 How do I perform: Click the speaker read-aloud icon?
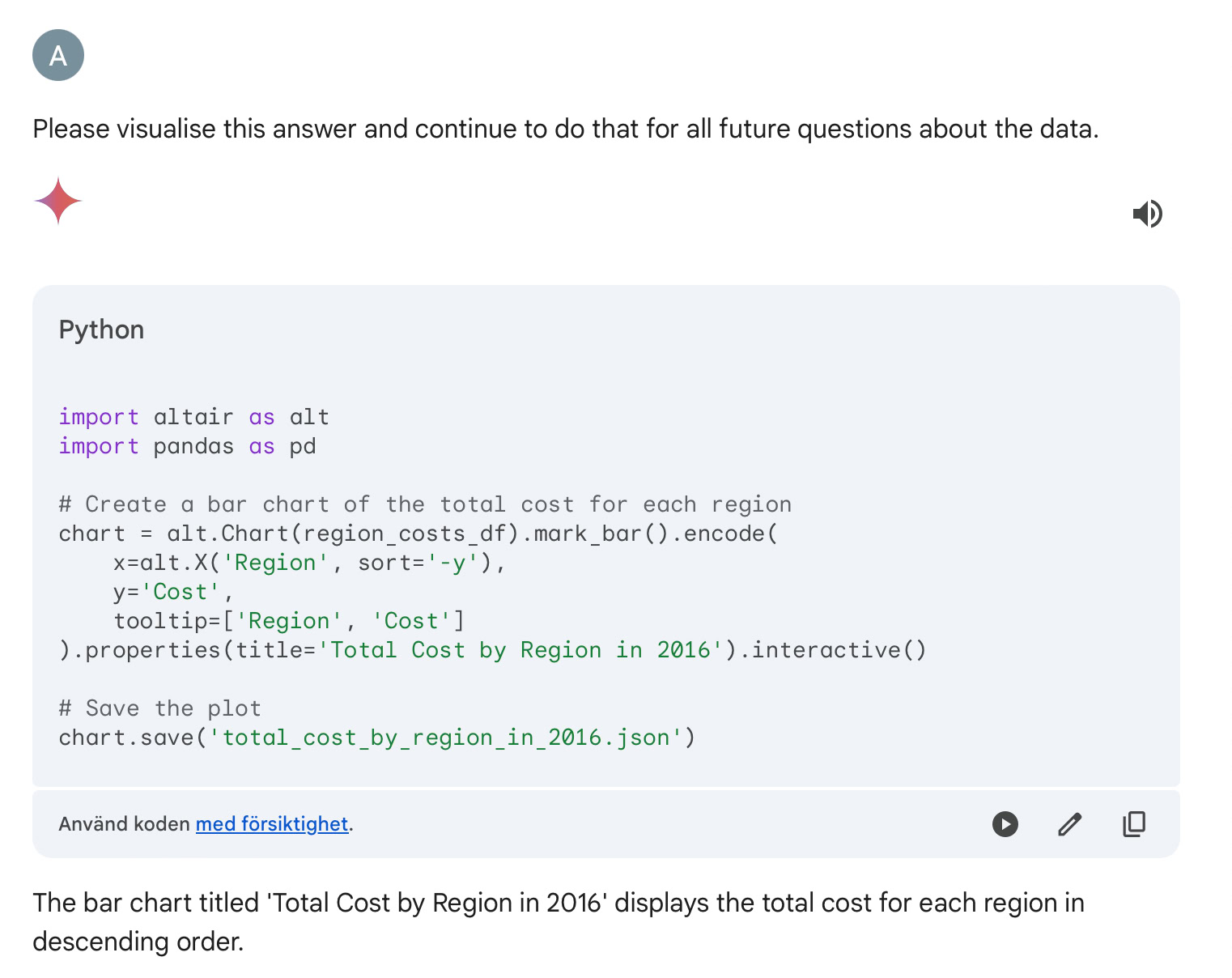click(x=1147, y=214)
